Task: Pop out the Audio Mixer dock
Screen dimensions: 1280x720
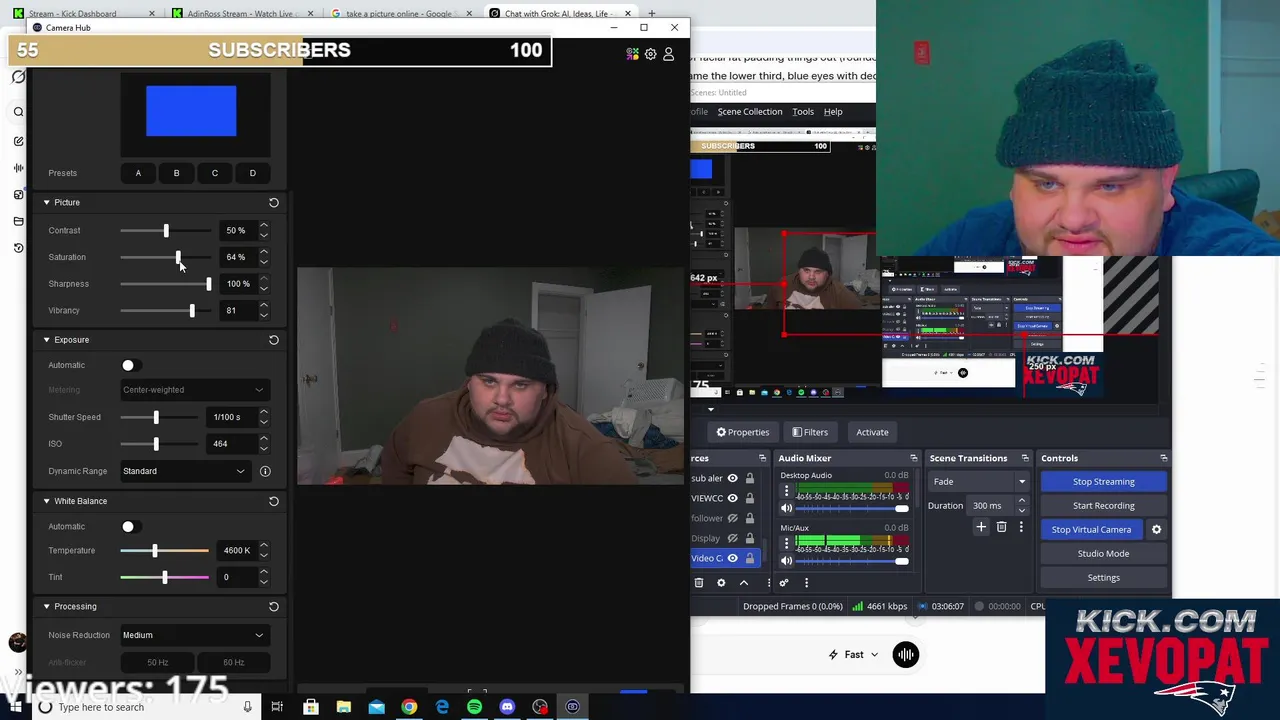Action: click(x=913, y=458)
